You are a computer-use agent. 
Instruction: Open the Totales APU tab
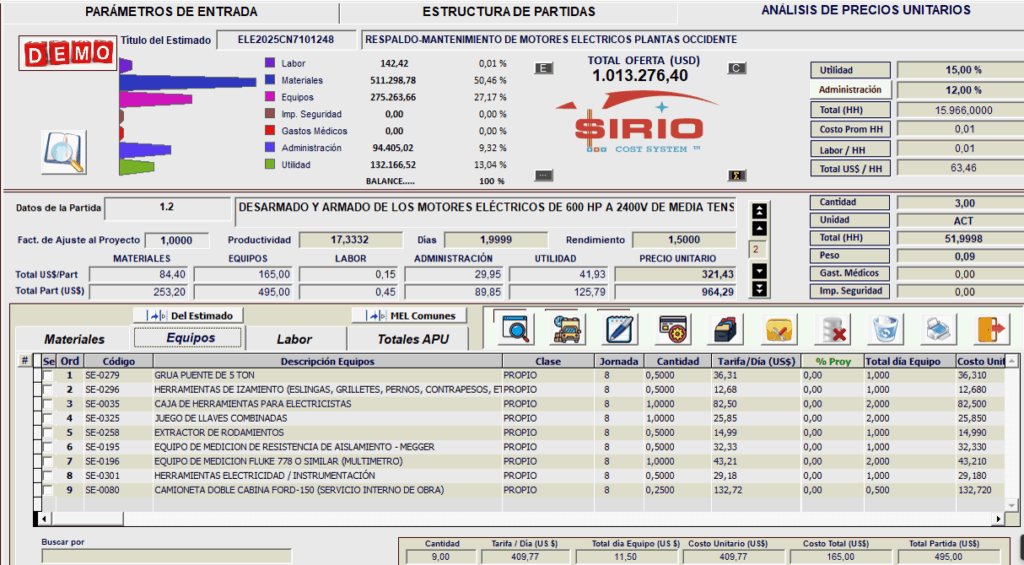(x=412, y=340)
